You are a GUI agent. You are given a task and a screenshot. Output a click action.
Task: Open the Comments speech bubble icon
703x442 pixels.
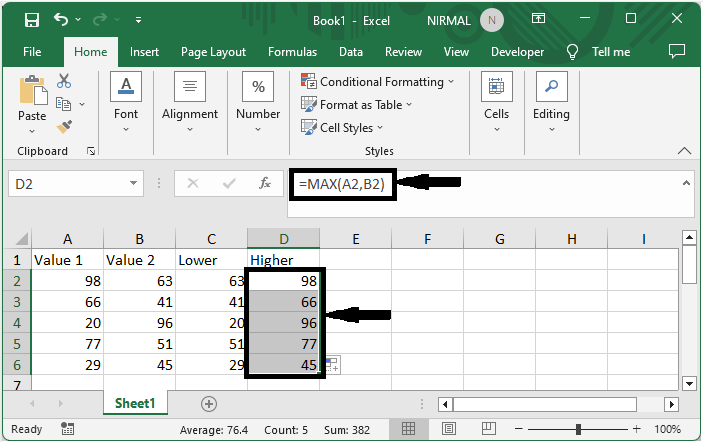677,51
